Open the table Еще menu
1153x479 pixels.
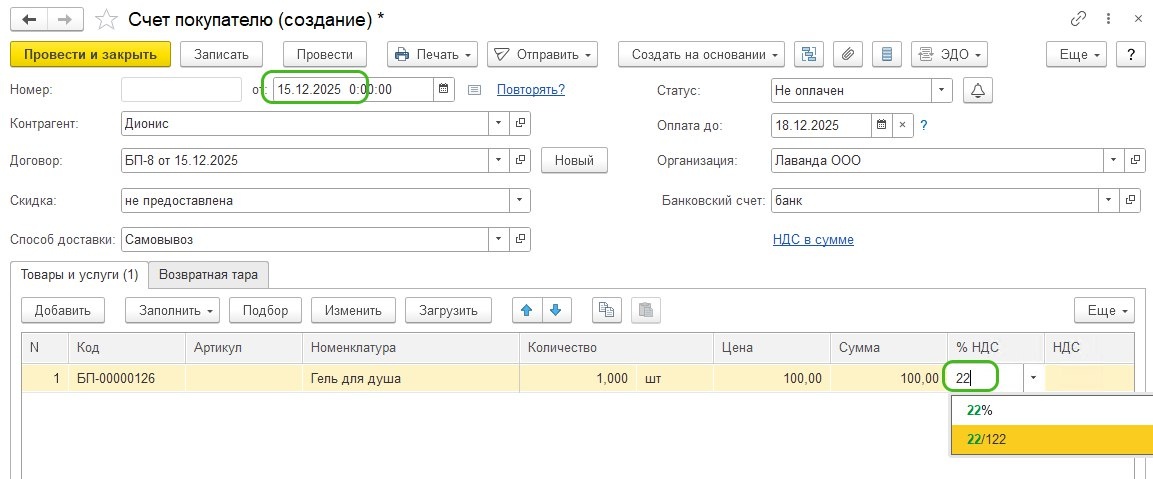coord(1105,311)
